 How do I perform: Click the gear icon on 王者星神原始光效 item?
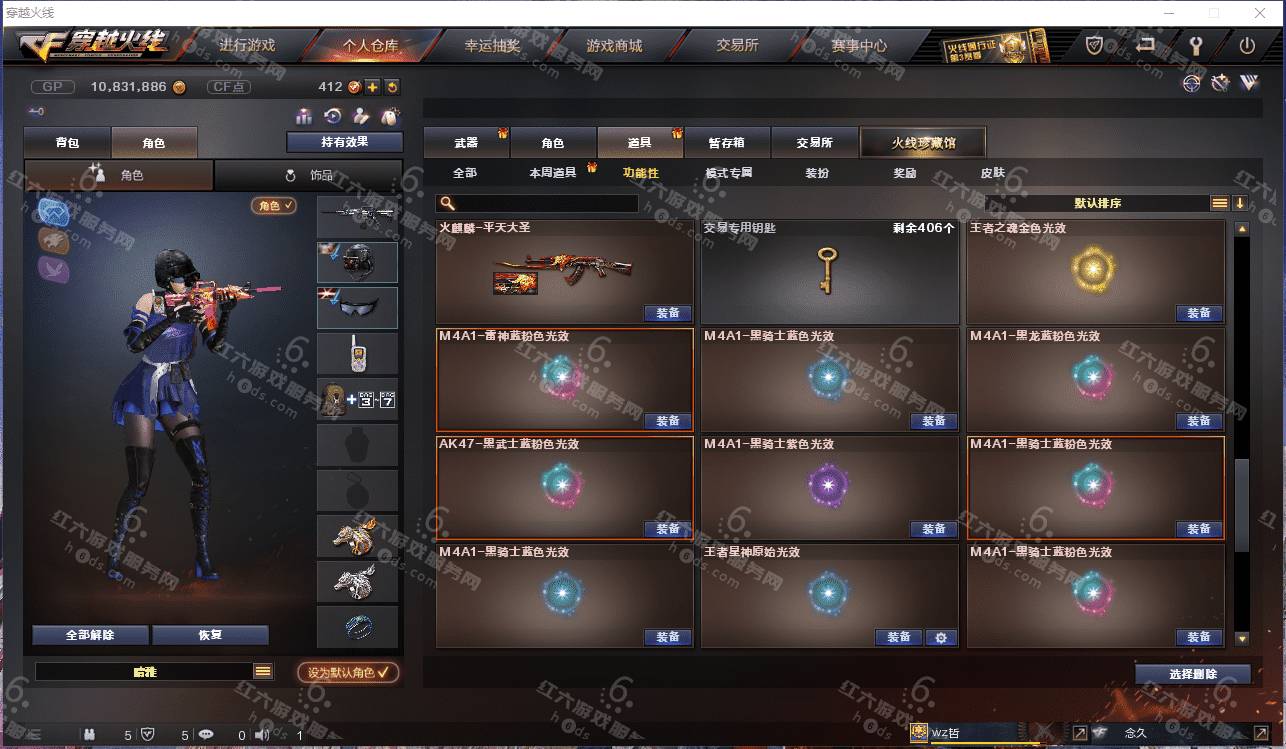[940, 637]
